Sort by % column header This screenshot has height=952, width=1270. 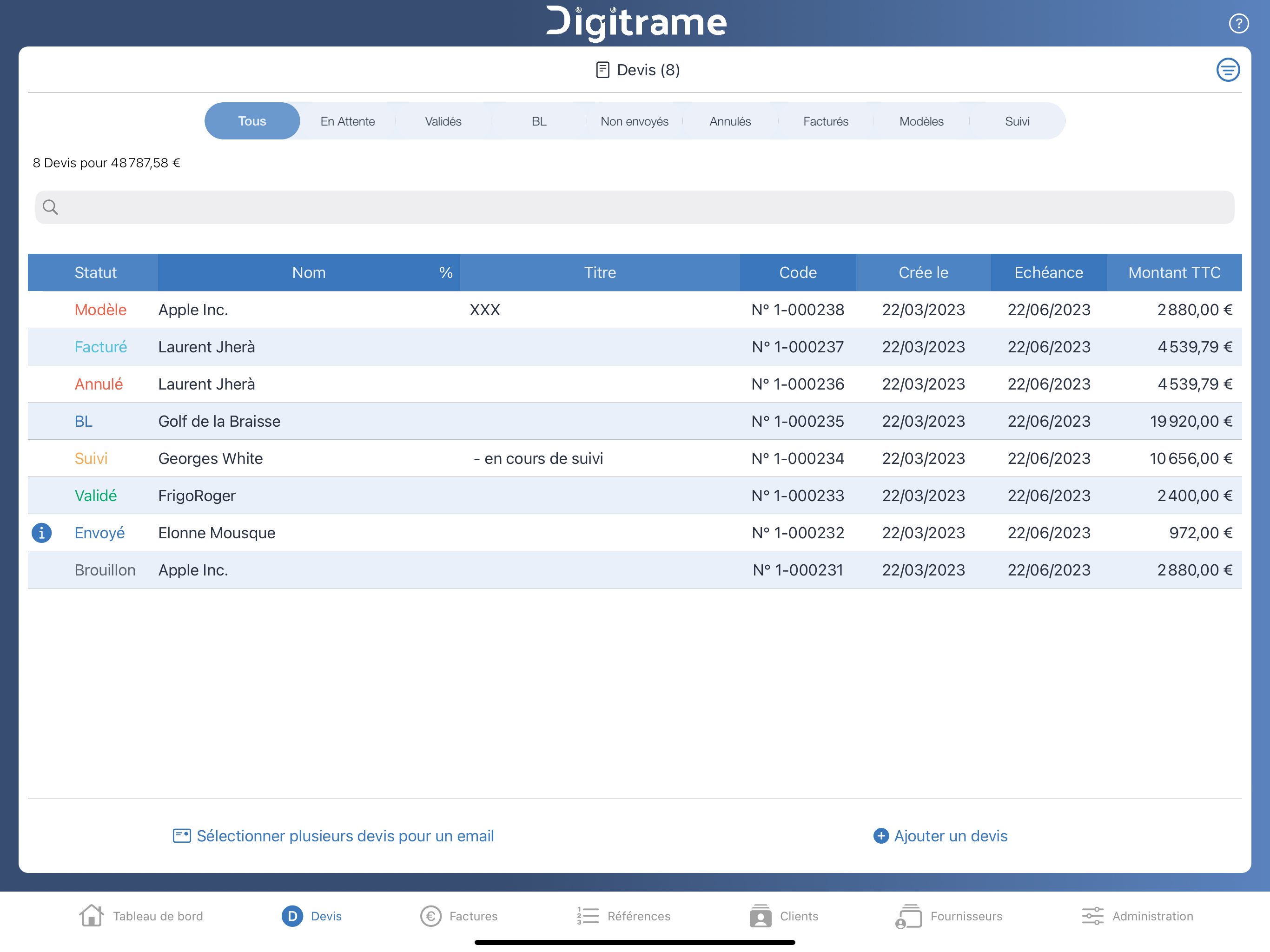coord(446,272)
